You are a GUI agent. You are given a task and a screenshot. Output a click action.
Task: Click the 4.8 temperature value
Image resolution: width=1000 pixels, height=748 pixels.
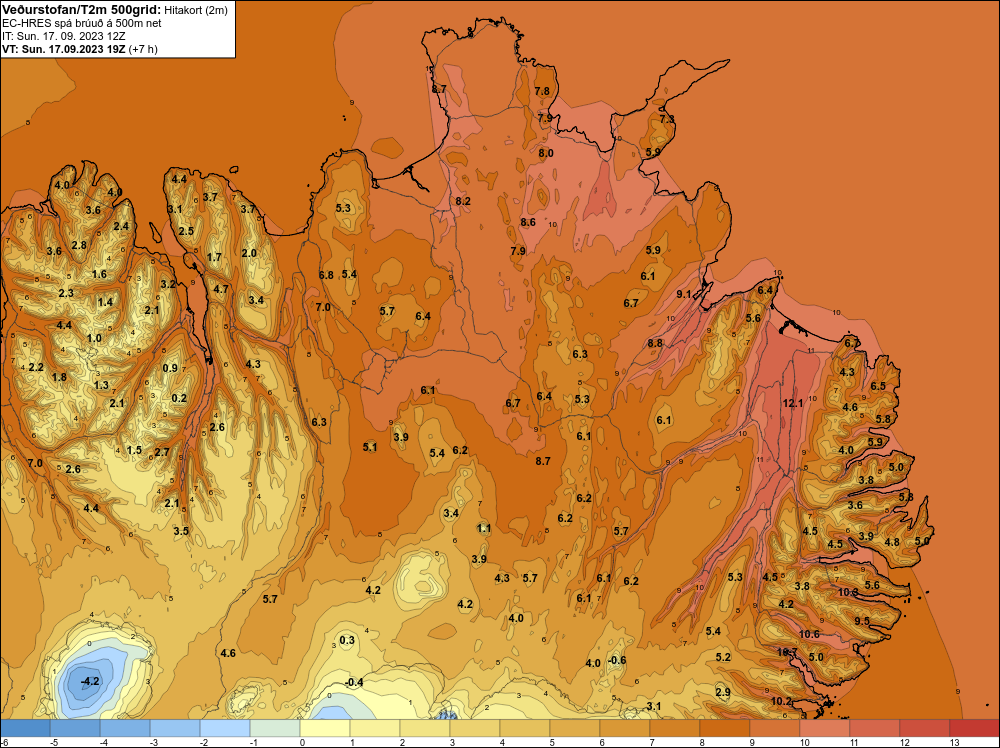892,542
